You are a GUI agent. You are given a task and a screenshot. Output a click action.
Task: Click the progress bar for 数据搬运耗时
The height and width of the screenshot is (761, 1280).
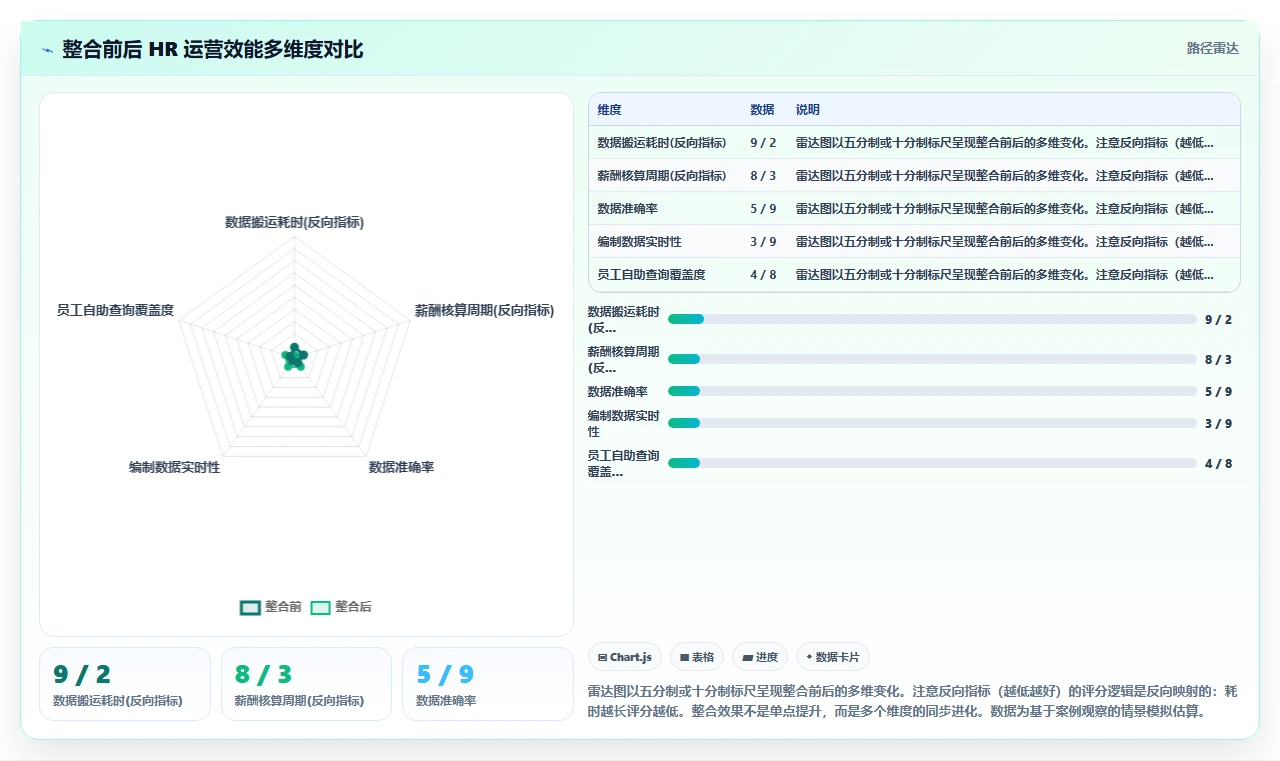point(932,319)
